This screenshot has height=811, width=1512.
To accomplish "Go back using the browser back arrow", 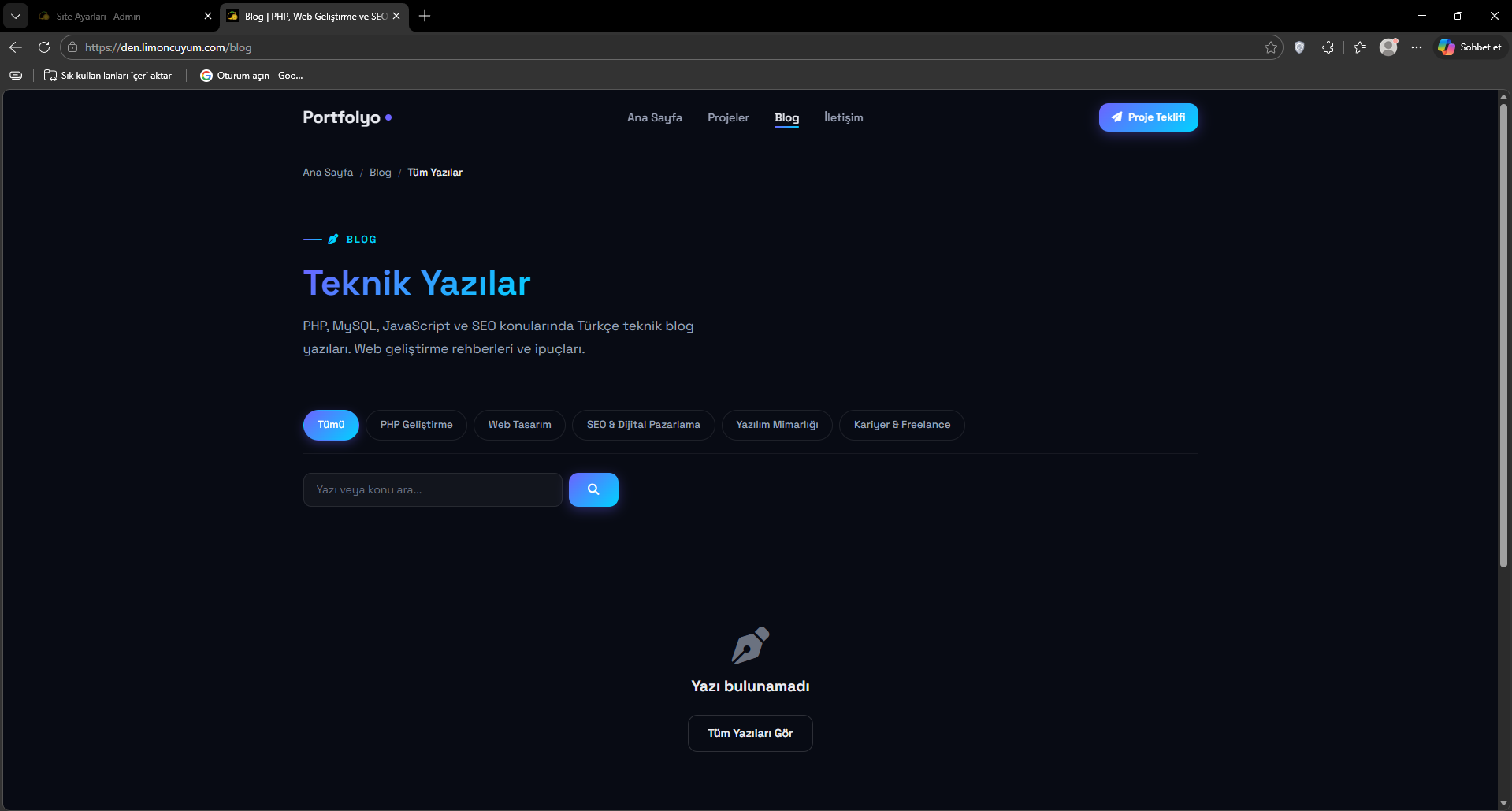I will 16,47.
